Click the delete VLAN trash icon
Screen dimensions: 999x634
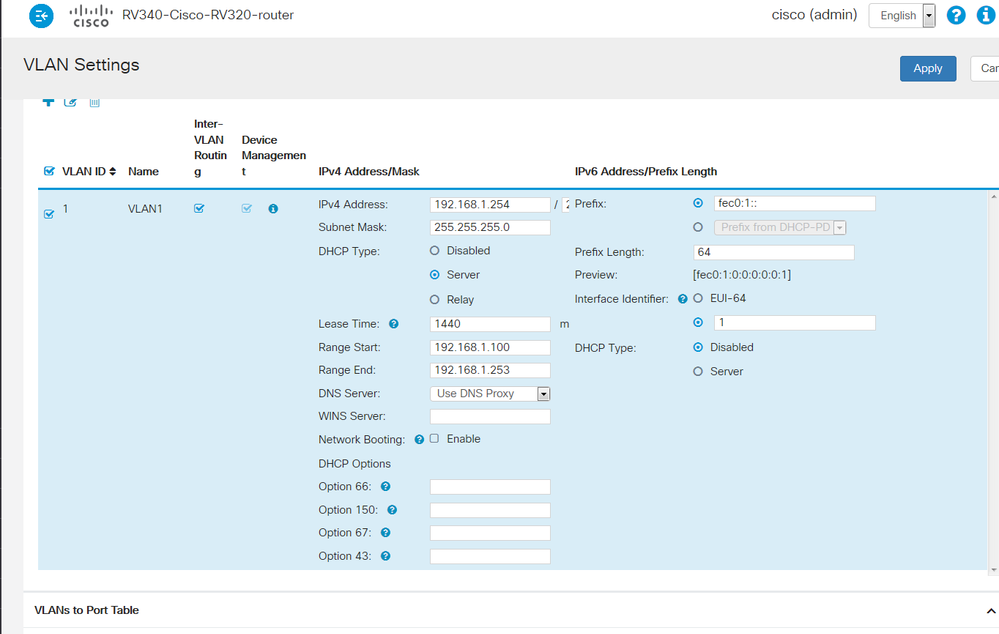(95, 103)
